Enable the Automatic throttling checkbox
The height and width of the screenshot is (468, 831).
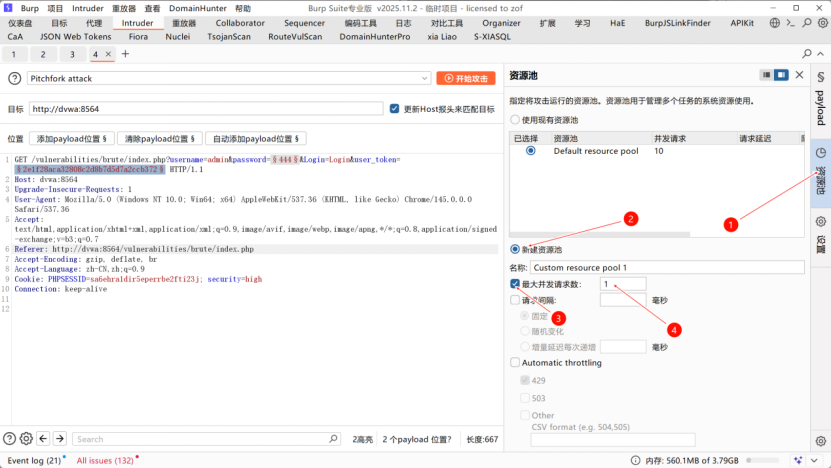pos(515,362)
